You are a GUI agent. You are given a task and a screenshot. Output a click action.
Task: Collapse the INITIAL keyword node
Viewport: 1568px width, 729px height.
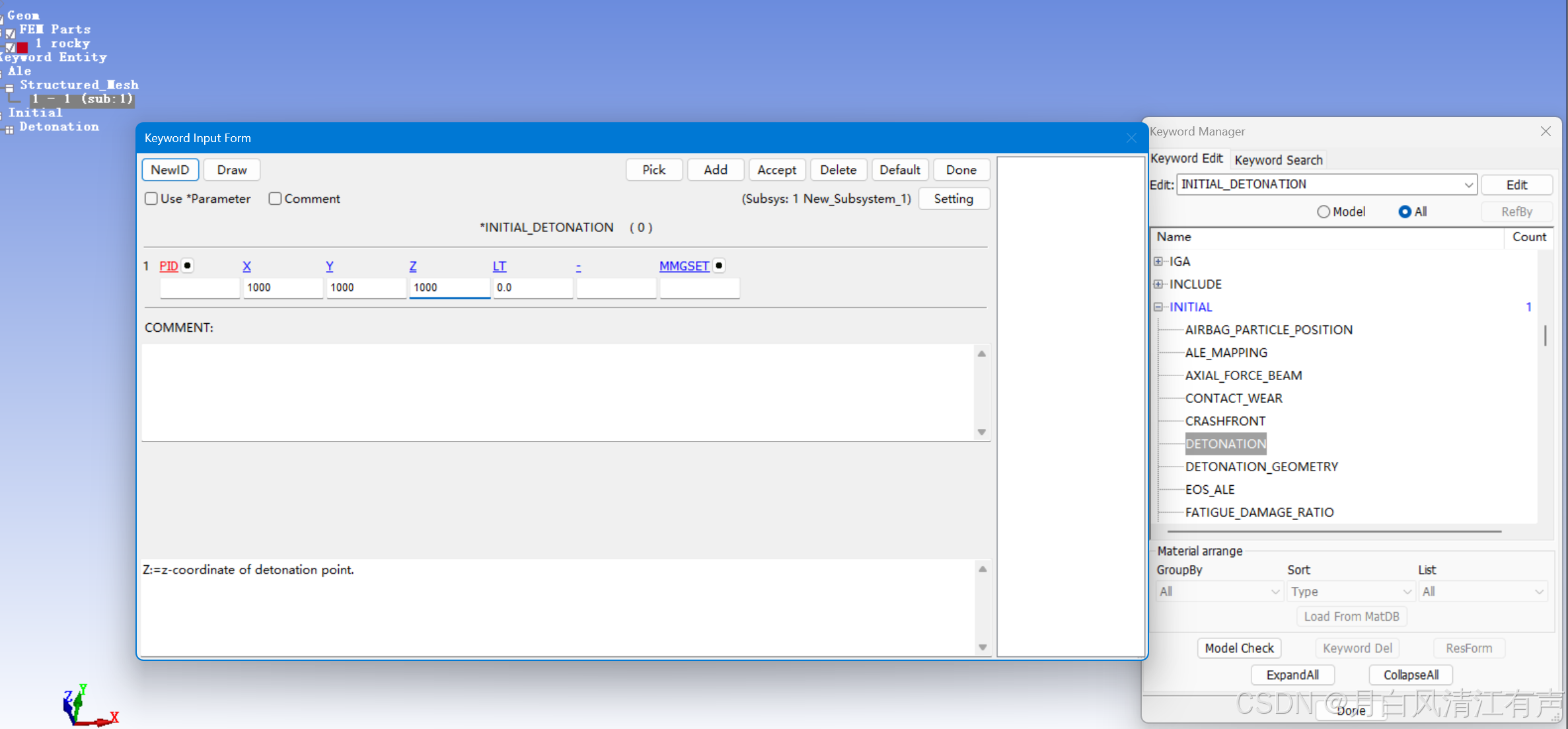coord(1158,307)
